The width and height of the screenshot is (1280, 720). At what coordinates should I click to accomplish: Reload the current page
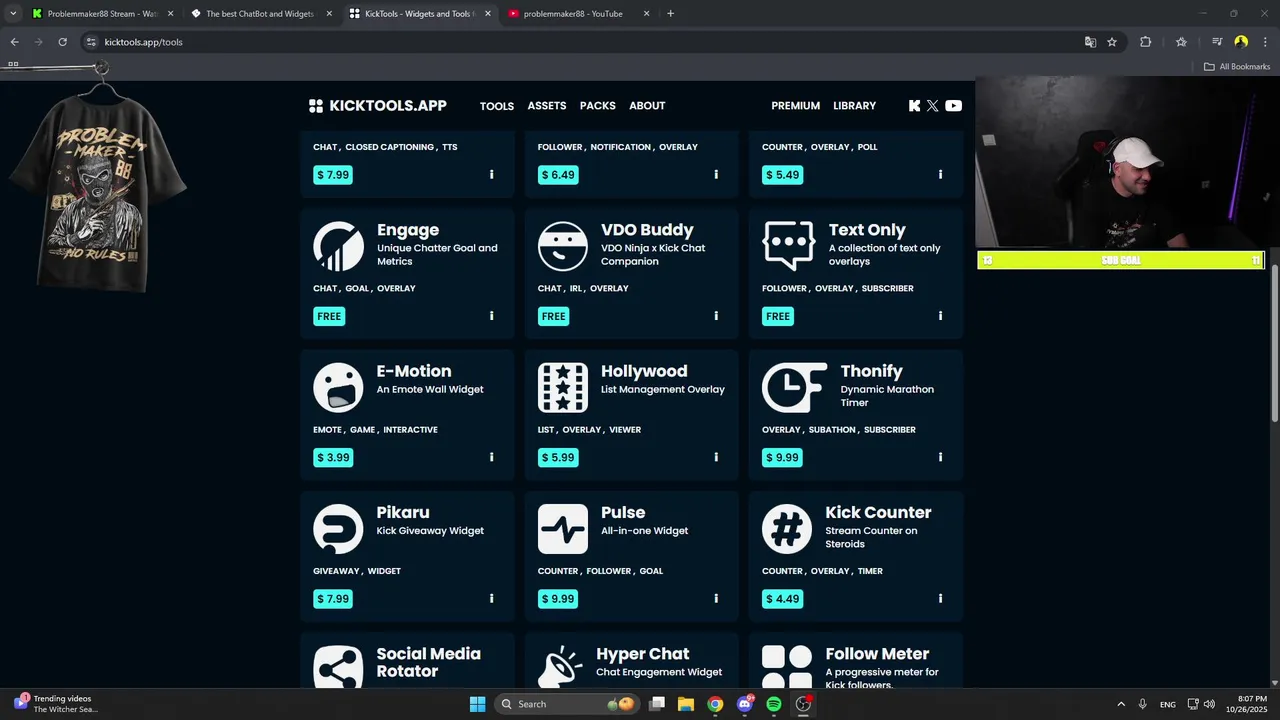click(x=62, y=42)
